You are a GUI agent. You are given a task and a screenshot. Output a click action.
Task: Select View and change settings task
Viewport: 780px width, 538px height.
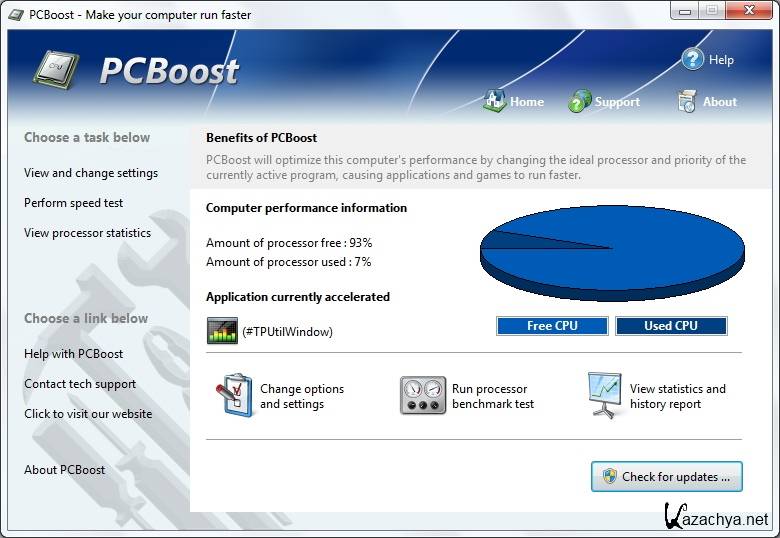pyautogui.click(x=91, y=173)
